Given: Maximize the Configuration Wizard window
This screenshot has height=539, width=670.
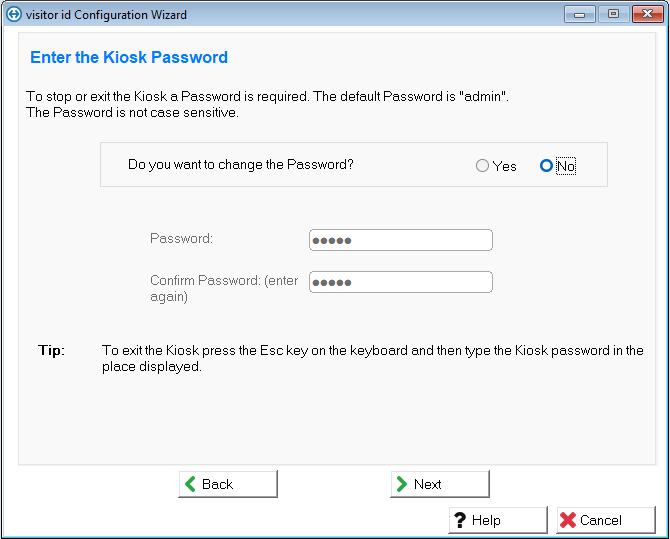Looking at the screenshot, I should (x=612, y=15).
